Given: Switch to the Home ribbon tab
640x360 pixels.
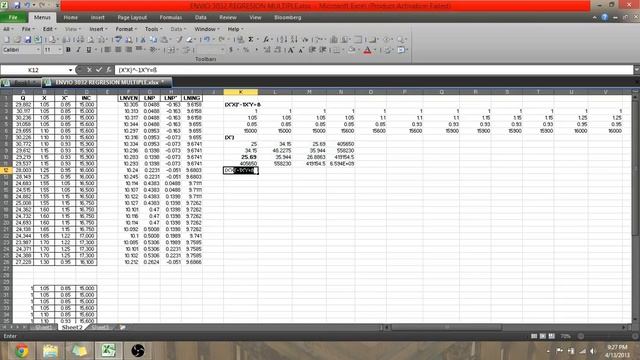Looking at the screenshot, I should pos(71,17).
